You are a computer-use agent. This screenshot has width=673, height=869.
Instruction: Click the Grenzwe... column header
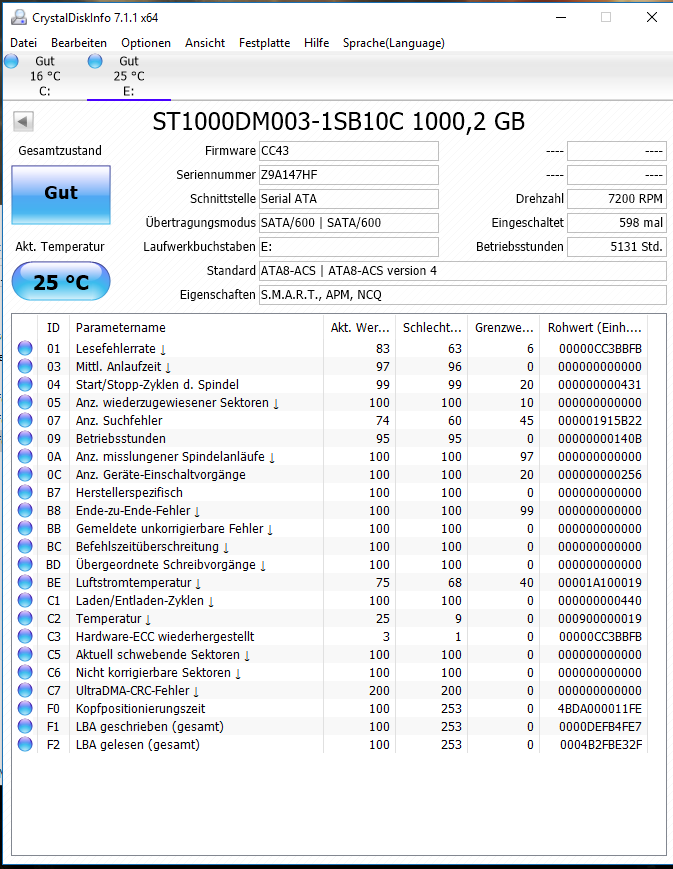pos(503,328)
